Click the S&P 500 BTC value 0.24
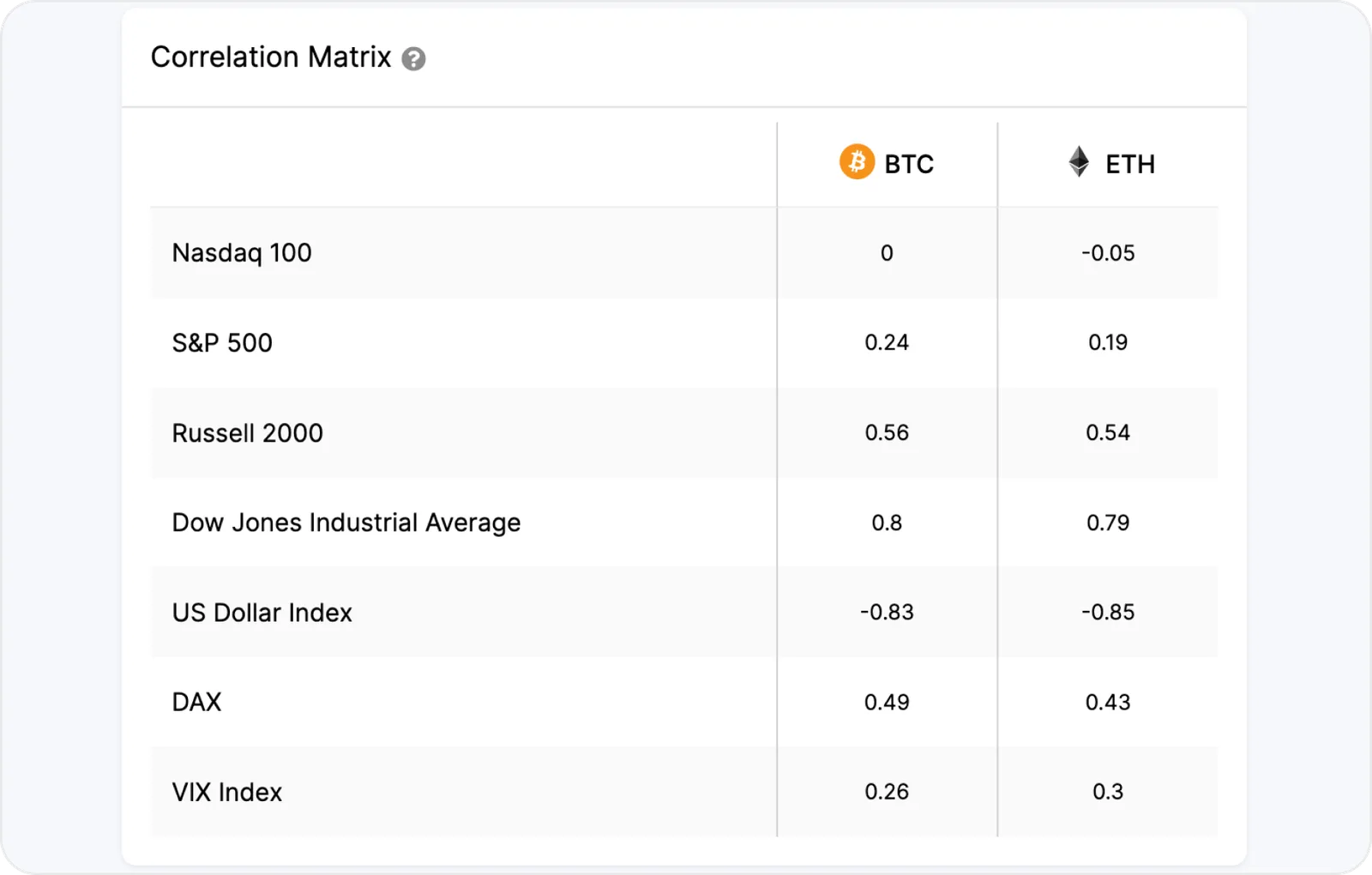The image size is (1372, 875). 887,342
